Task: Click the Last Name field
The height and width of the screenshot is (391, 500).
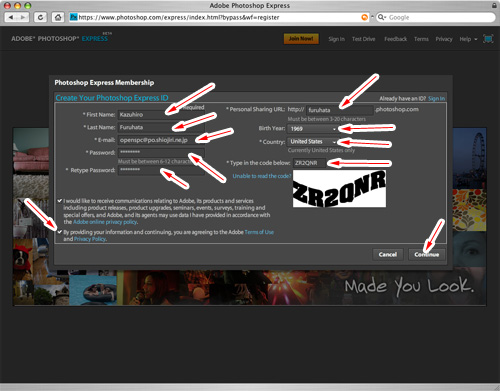Action: click(161, 127)
